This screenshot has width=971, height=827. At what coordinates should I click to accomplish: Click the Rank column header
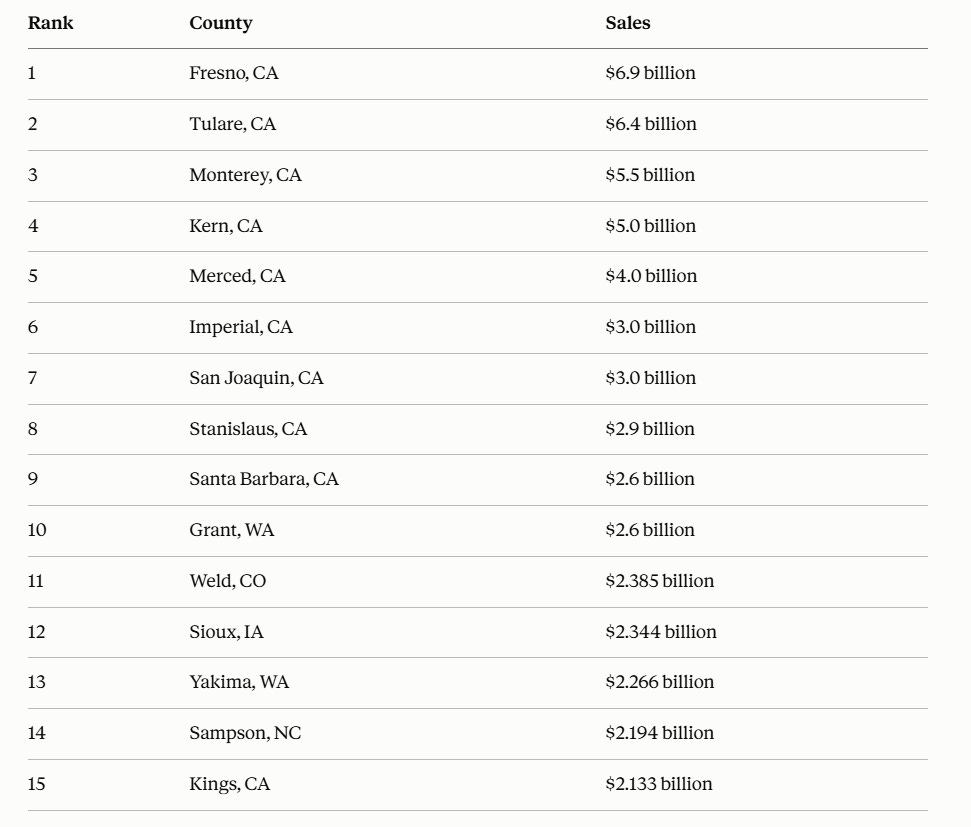[x=50, y=23]
